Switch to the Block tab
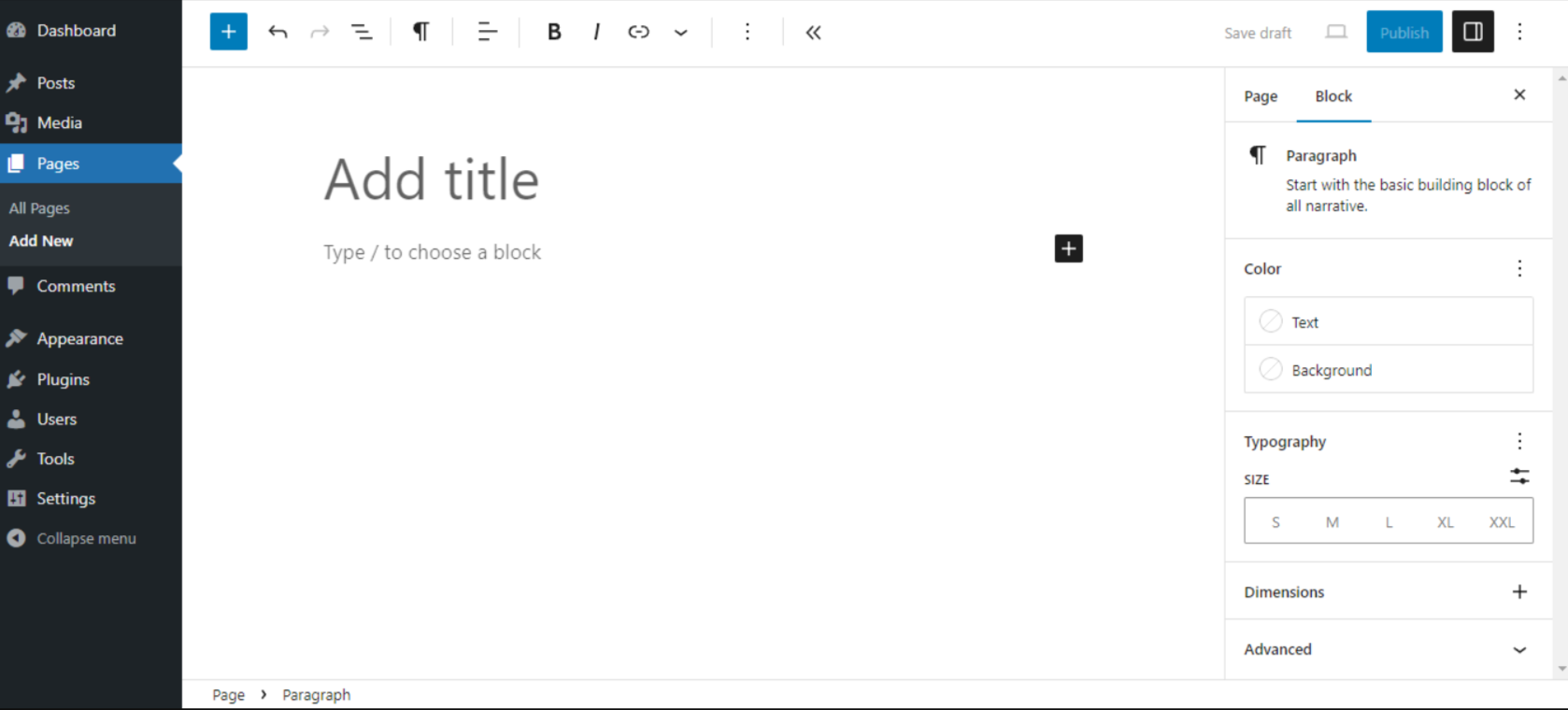The width and height of the screenshot is (1568, 710). (x=1333, y=96)
